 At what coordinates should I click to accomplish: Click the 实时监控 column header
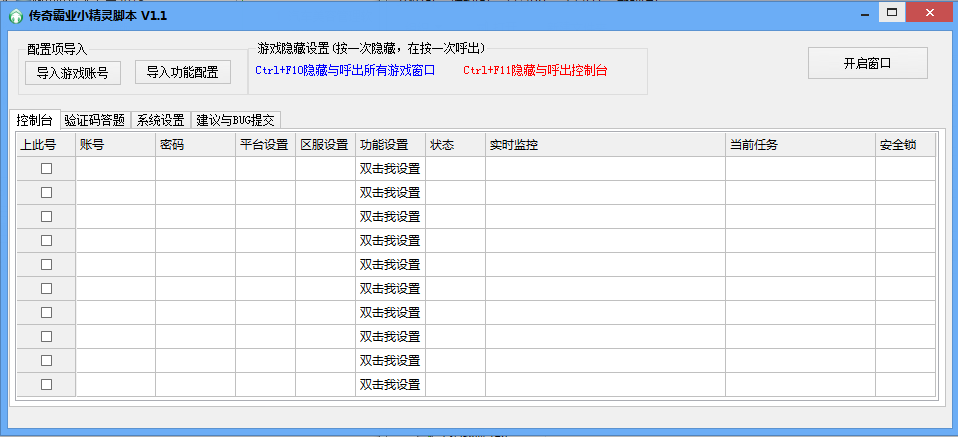[x=605, y=145]
